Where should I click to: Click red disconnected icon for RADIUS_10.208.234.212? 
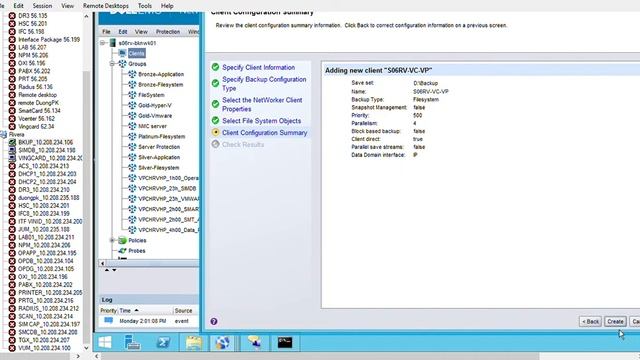[12, 308]
